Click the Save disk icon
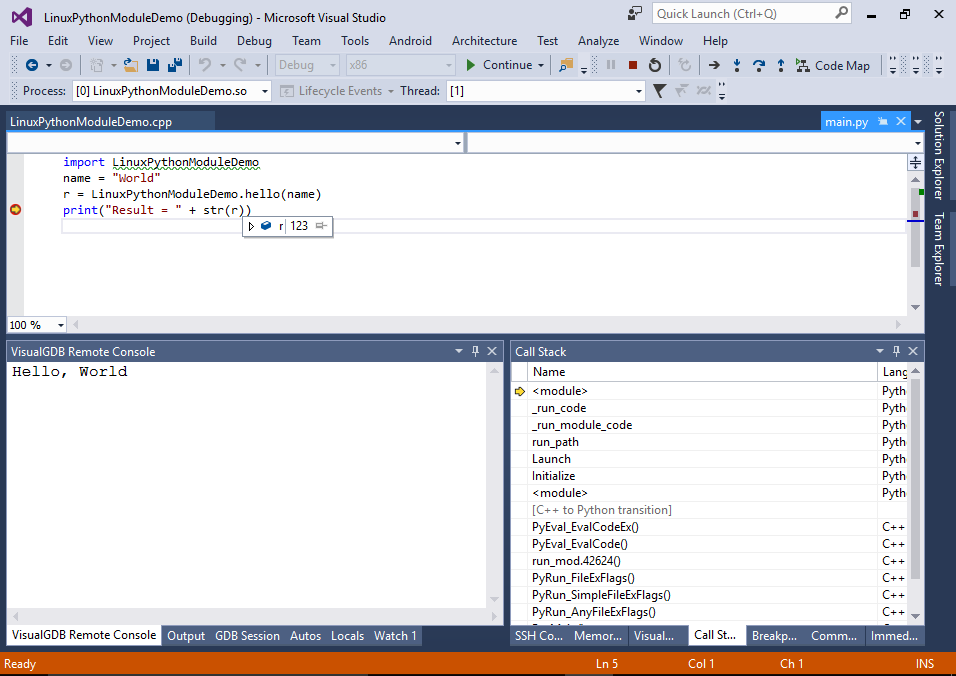The image size is (956, 676). click(x=153, y=65)
